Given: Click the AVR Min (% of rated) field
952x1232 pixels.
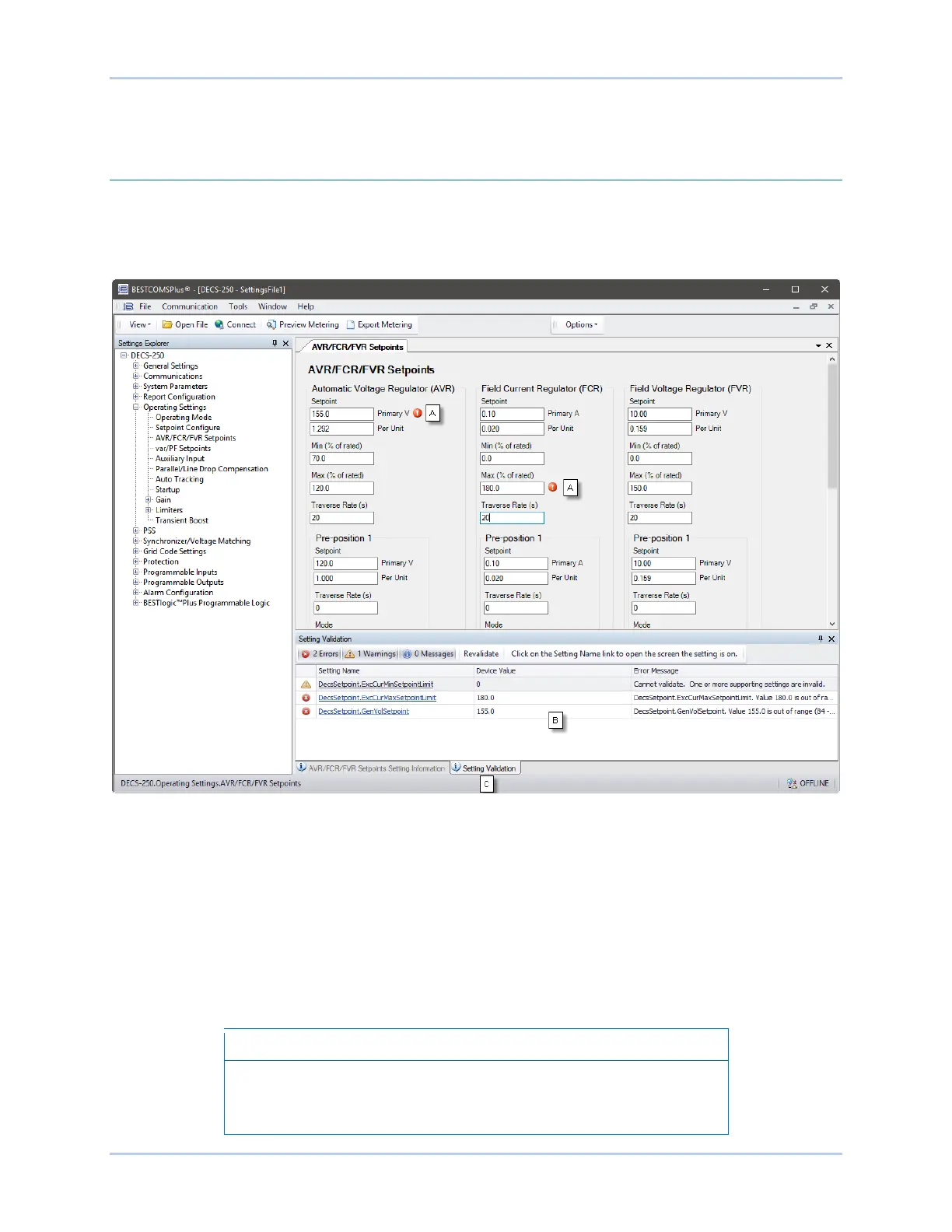Looking at the screenshot, I should [341, 459].
